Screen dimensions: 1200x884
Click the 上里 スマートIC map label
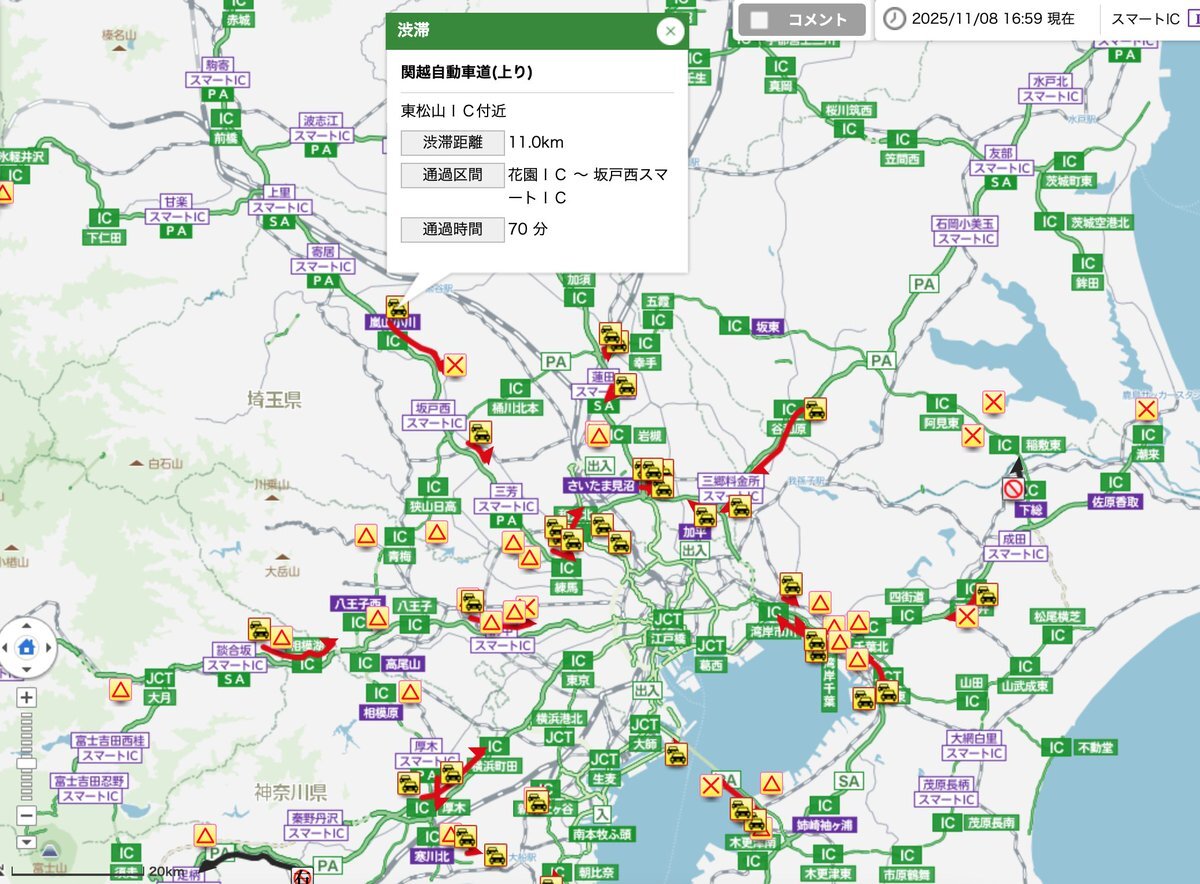280,199
